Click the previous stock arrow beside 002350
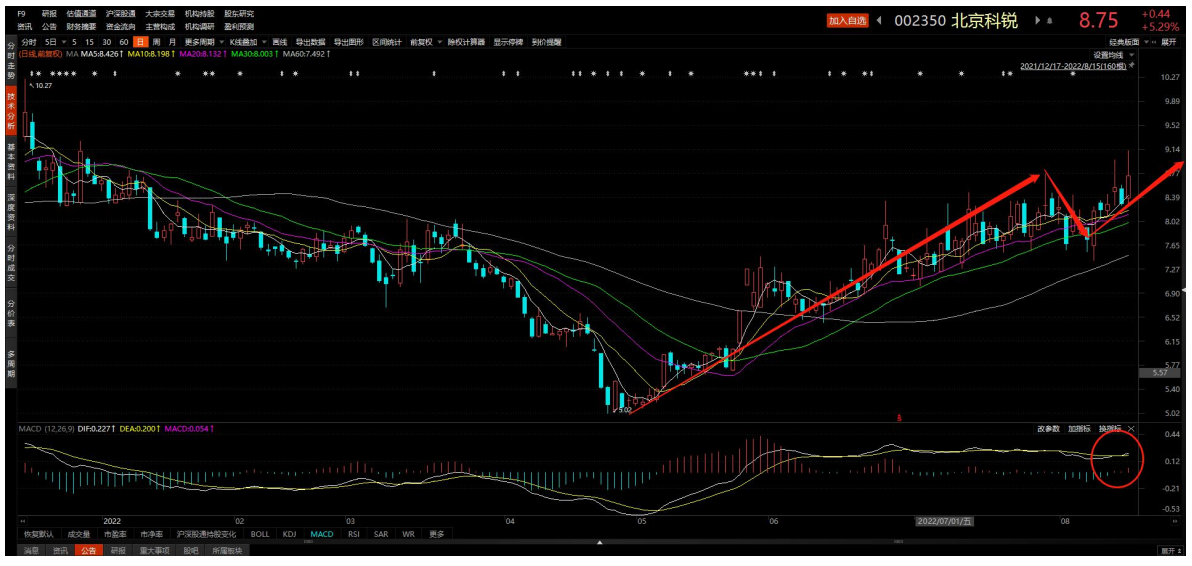The height and width of the screenshot is (566, 1192). [x=879, y=20]
